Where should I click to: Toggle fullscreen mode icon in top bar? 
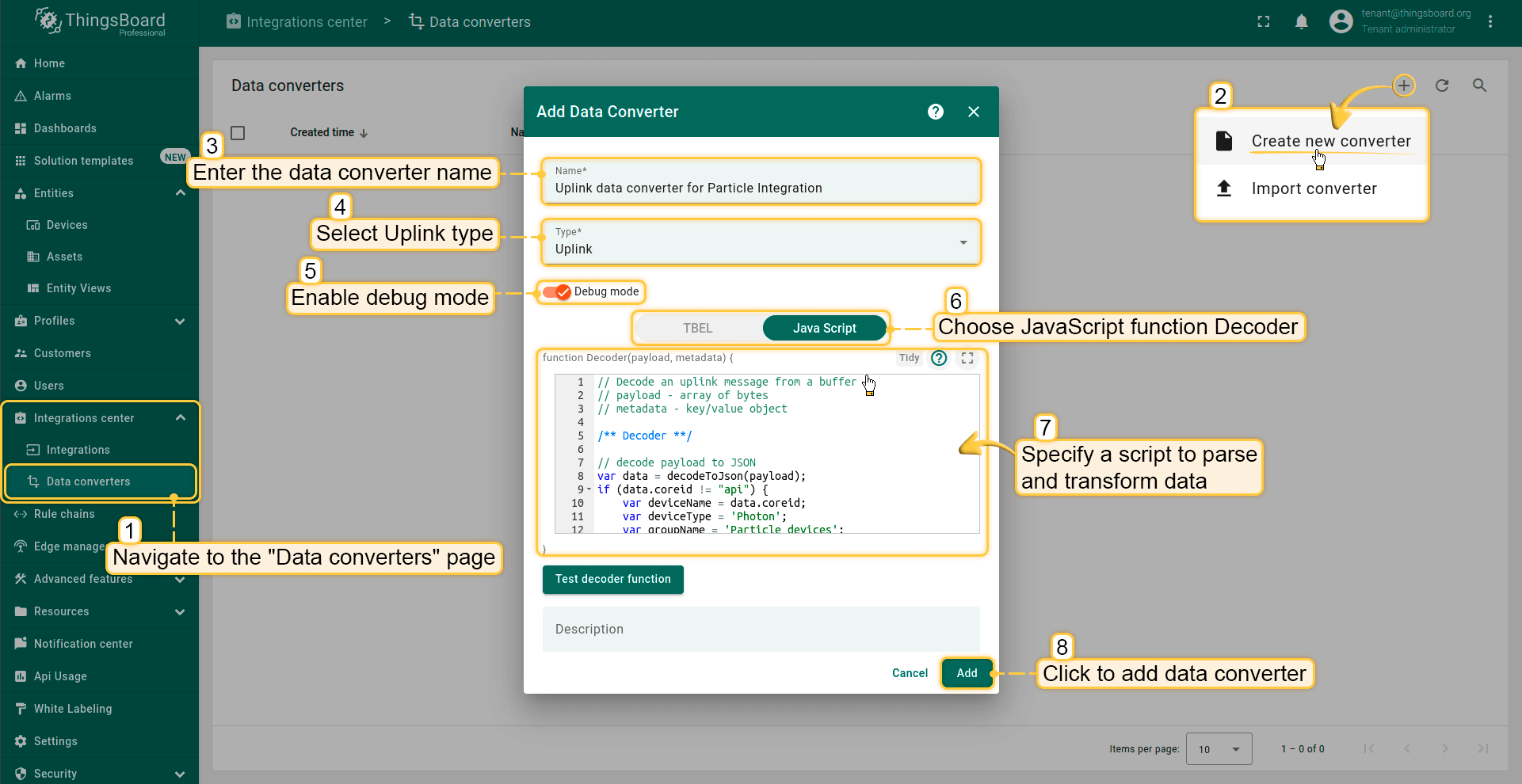pos(1264,21)
